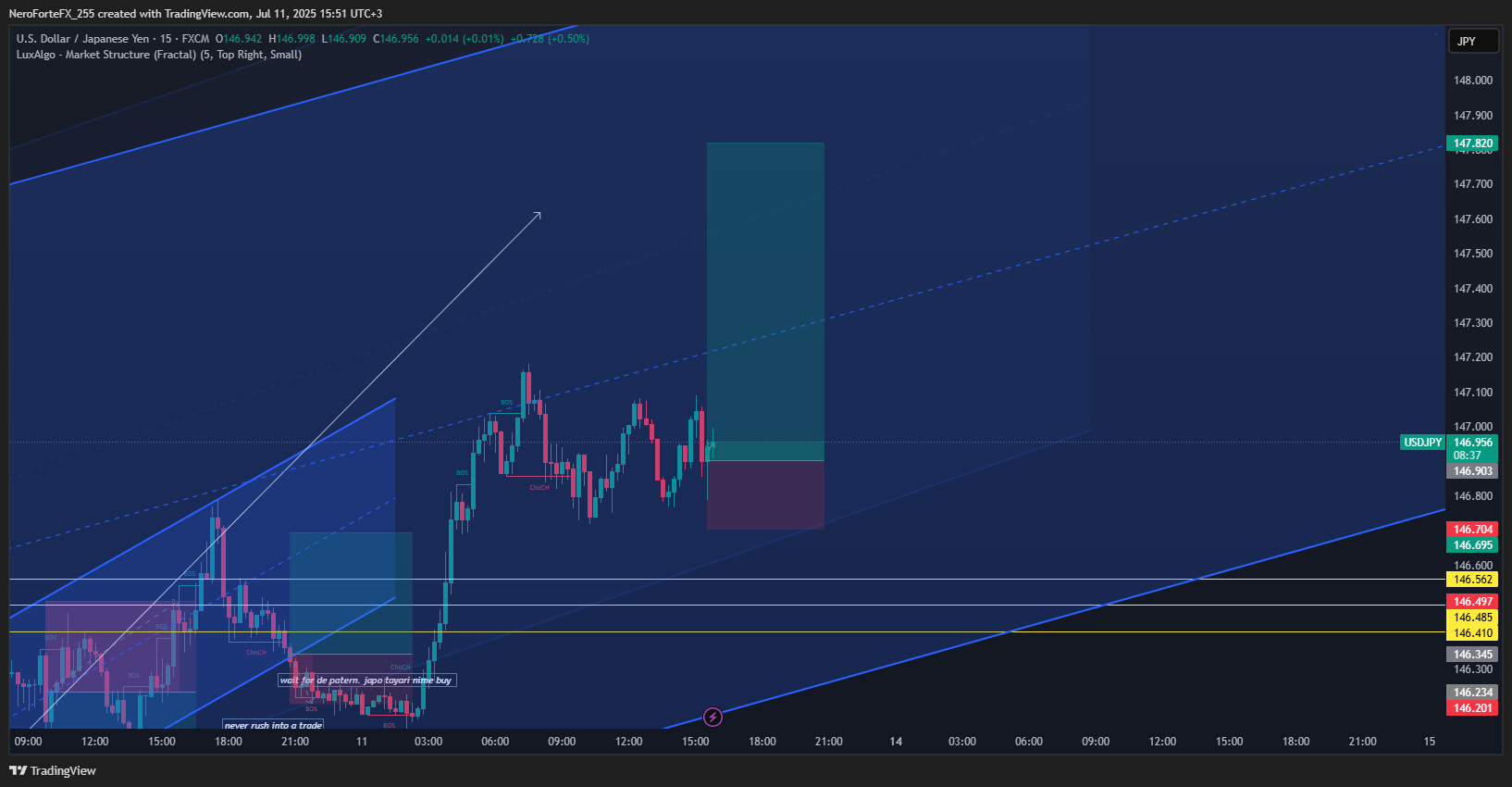
Task: Click the green 147.820 target price label
Action: (1472, 144)
